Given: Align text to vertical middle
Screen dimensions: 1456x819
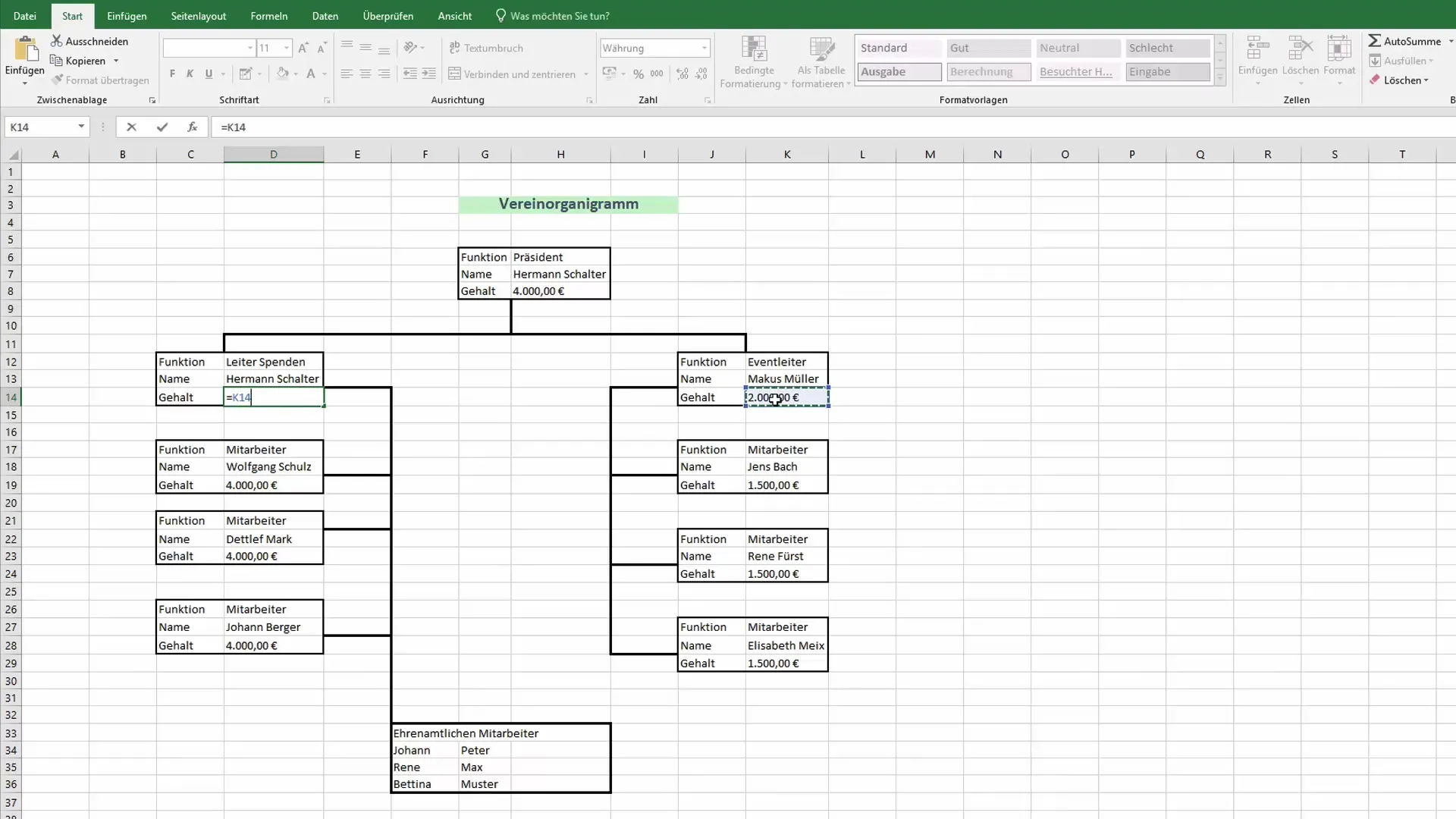Looking at the screenshot, I should click(366, 47).
